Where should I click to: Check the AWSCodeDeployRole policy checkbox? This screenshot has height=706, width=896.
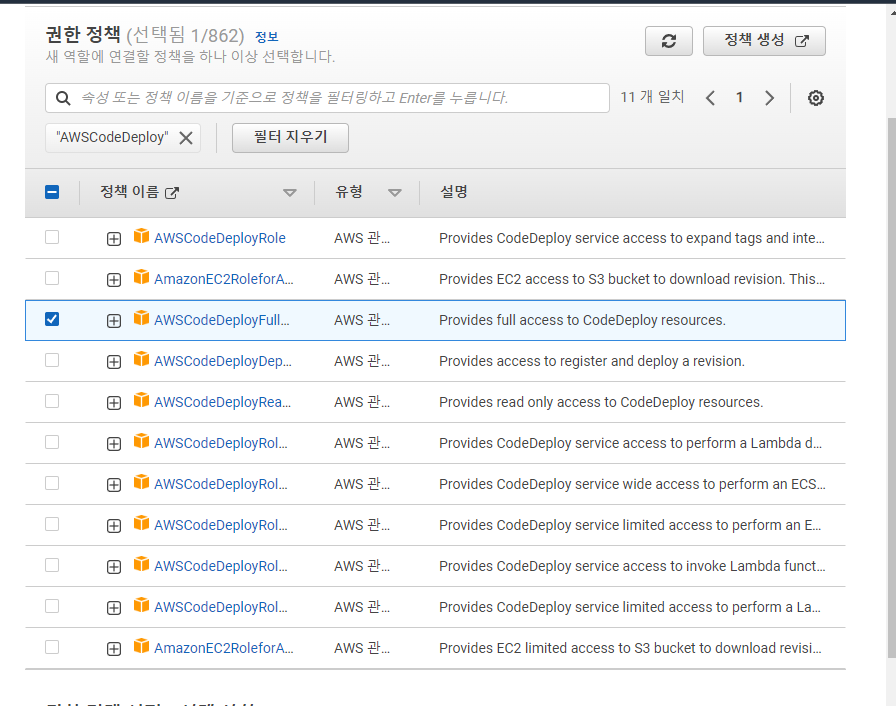pyautogui.click(x=52, y=237)
